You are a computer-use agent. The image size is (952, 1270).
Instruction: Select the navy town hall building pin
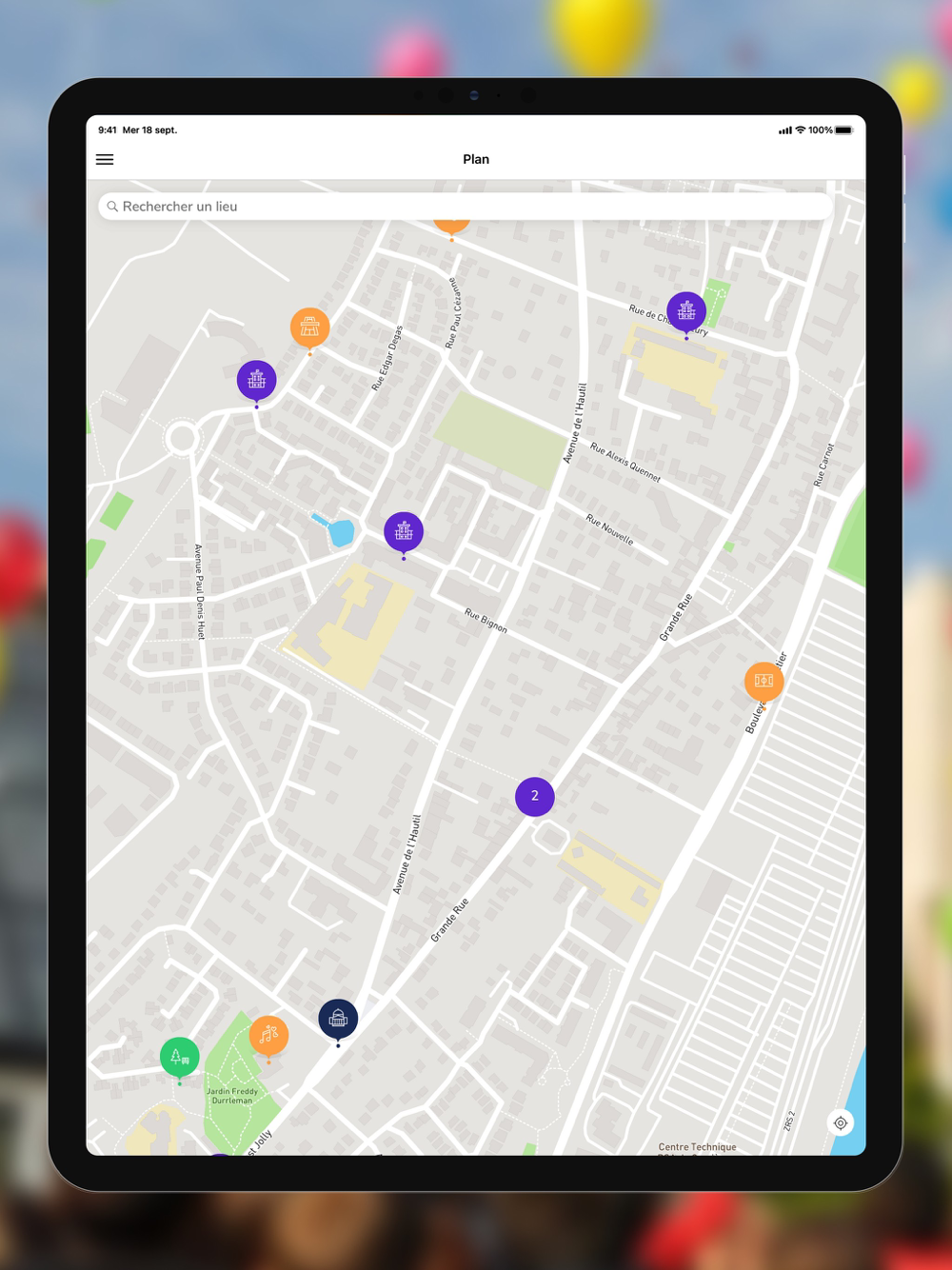338,1020
